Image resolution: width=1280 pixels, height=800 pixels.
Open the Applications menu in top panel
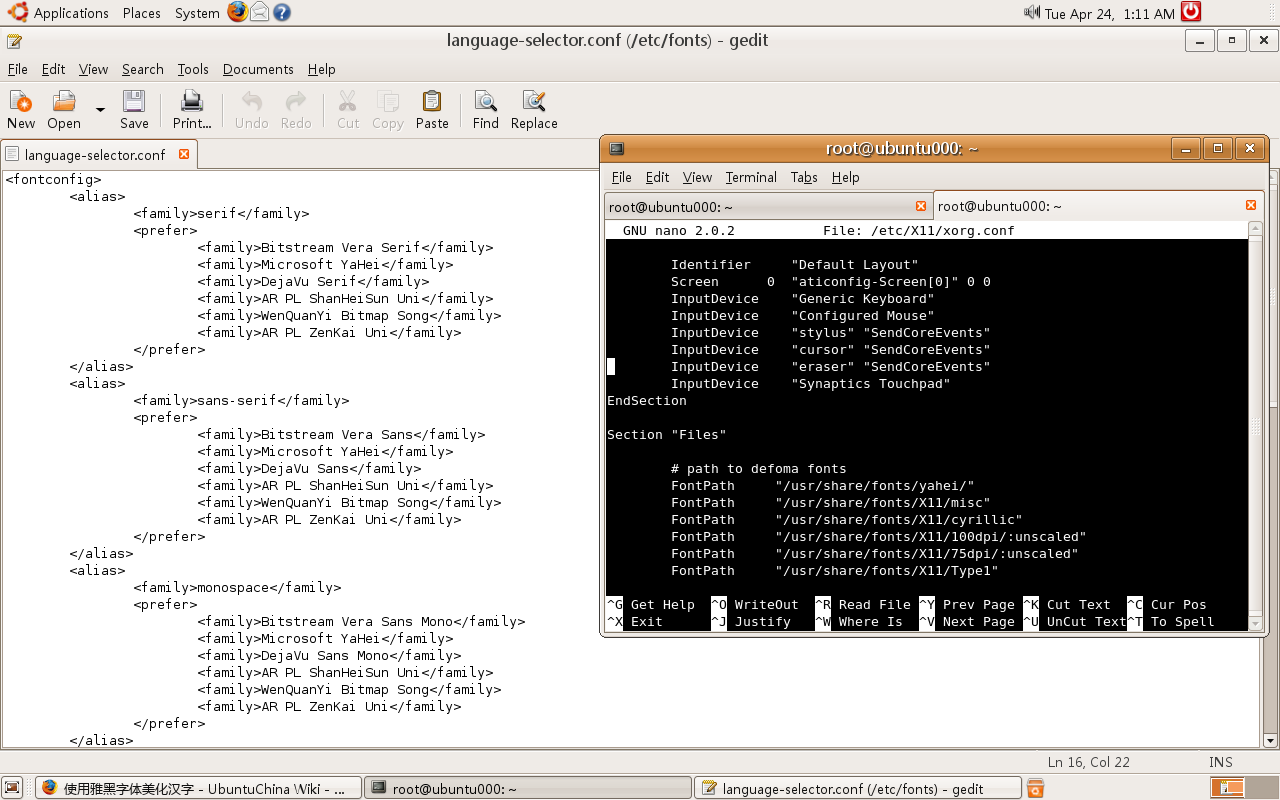(x=58, y=13)
